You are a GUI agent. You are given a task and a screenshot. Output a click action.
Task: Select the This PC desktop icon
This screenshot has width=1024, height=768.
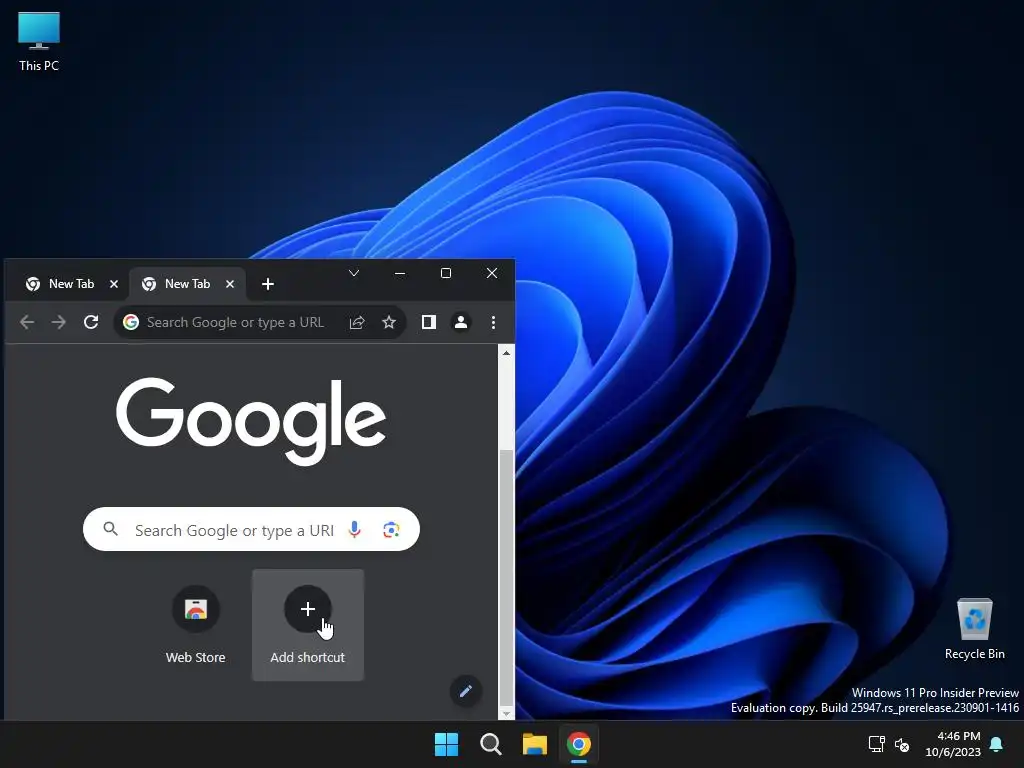(39, 41)
